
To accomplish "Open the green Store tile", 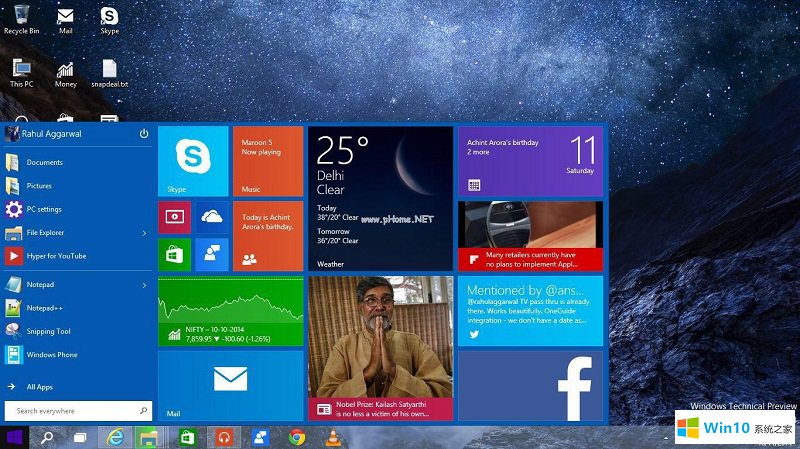I will click(x=174, y=255).
